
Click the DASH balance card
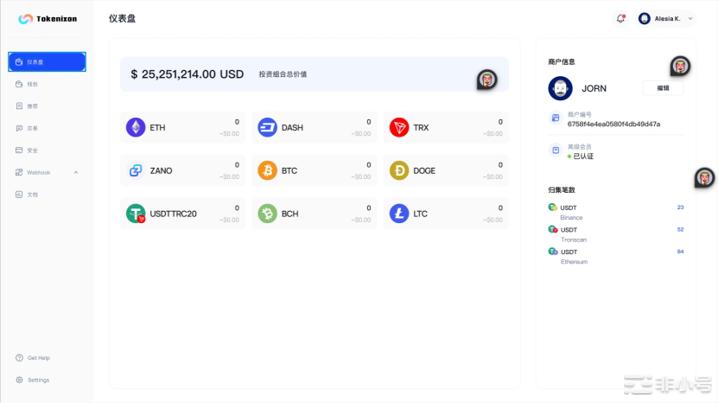(x=314, y=127)
